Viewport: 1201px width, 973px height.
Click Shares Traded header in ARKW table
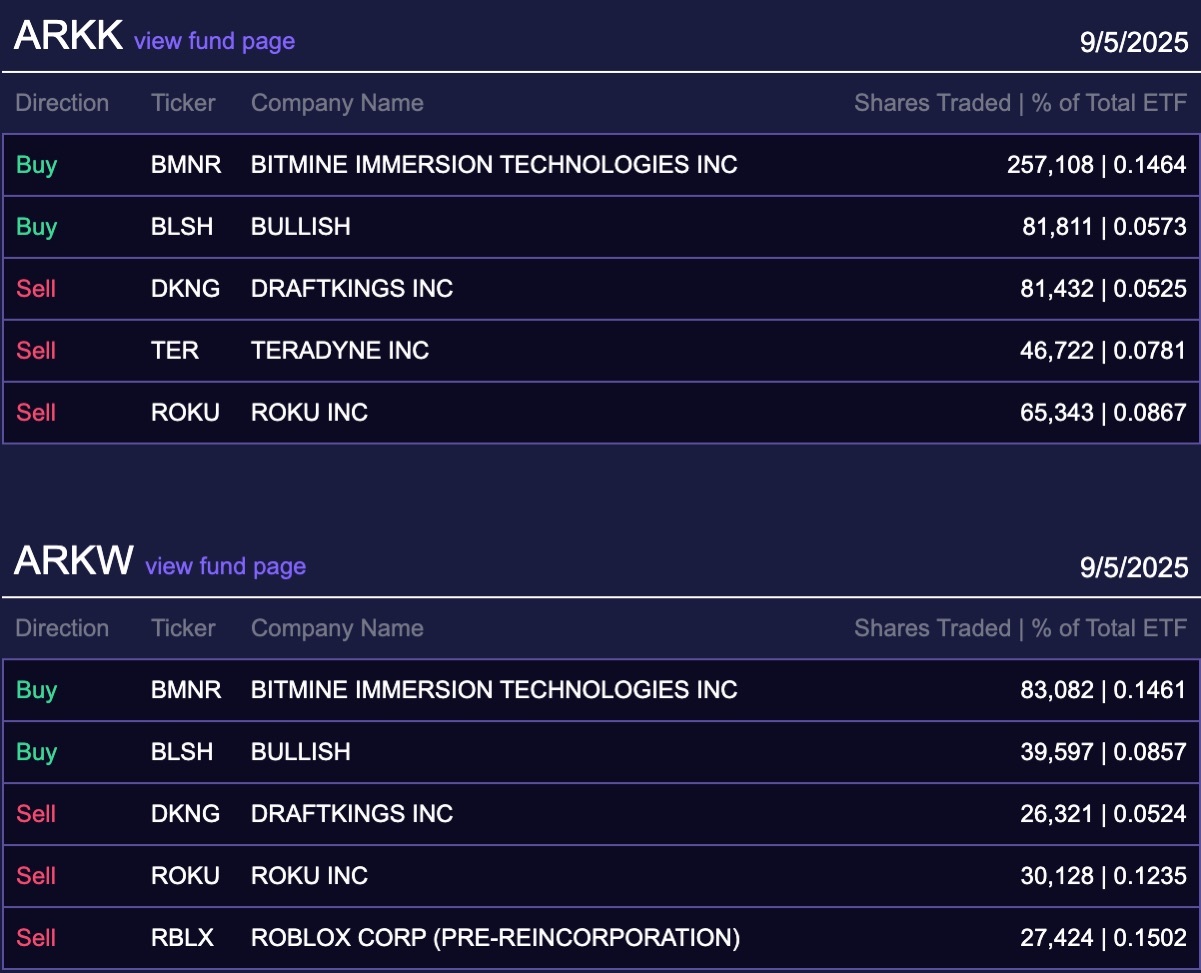click(932, 628)
